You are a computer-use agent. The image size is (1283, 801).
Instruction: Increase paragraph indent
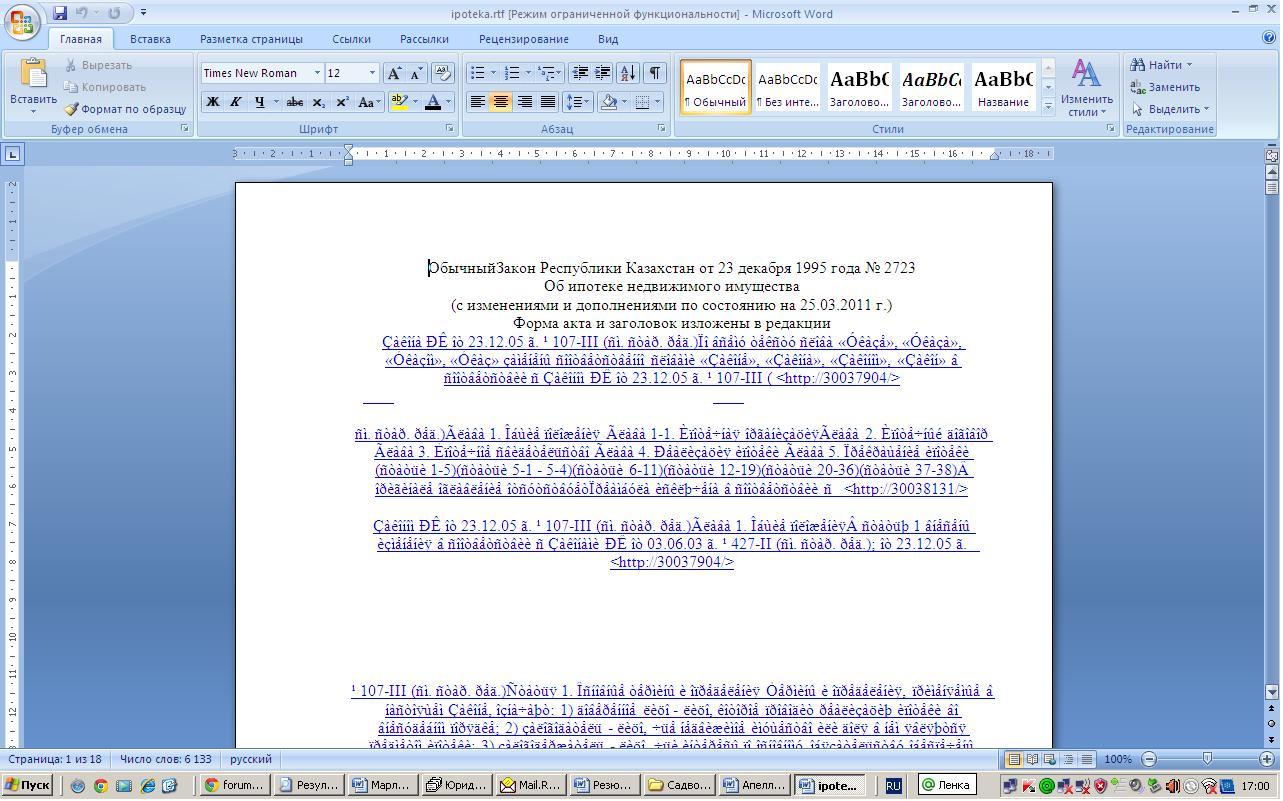click(x=603, y=73)
